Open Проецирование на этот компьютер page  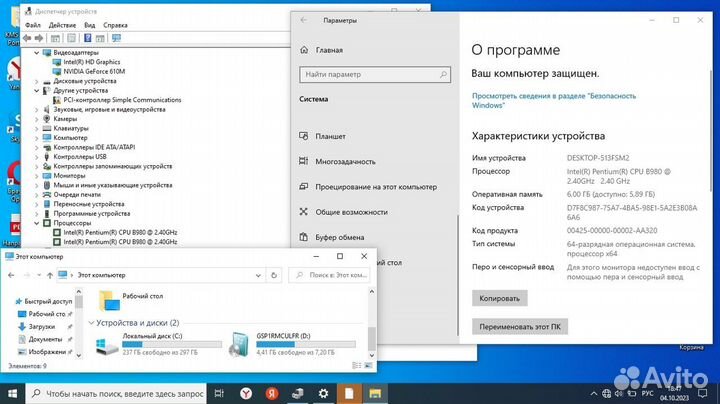click(x=375, y=187)
